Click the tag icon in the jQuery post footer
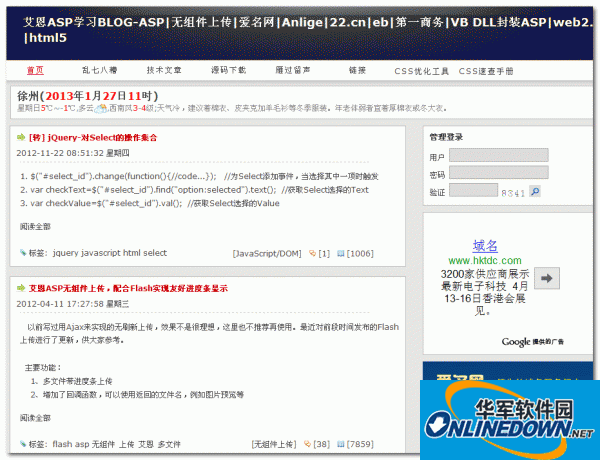 21,254
